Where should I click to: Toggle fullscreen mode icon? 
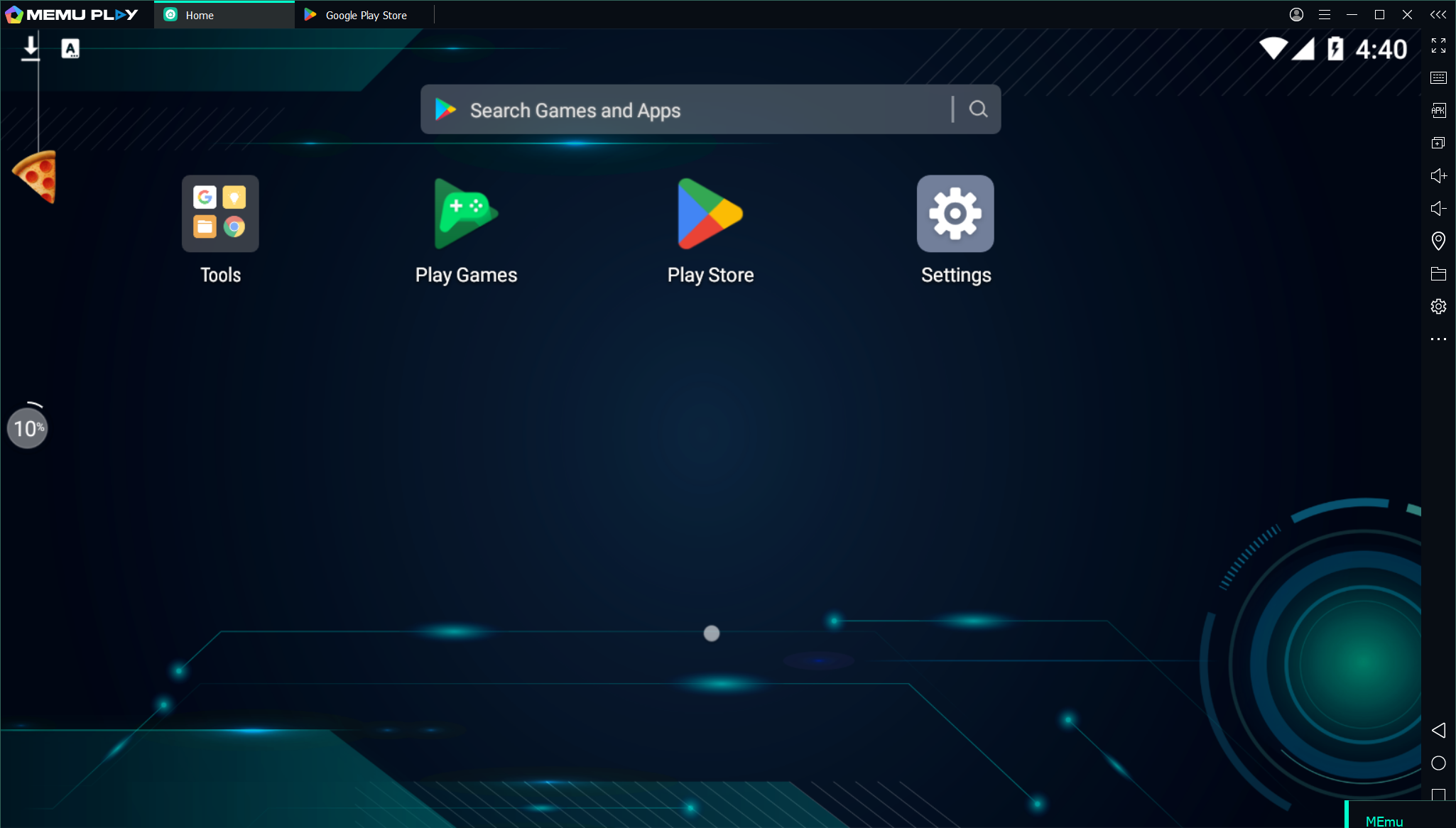[x=1438, y=45]
